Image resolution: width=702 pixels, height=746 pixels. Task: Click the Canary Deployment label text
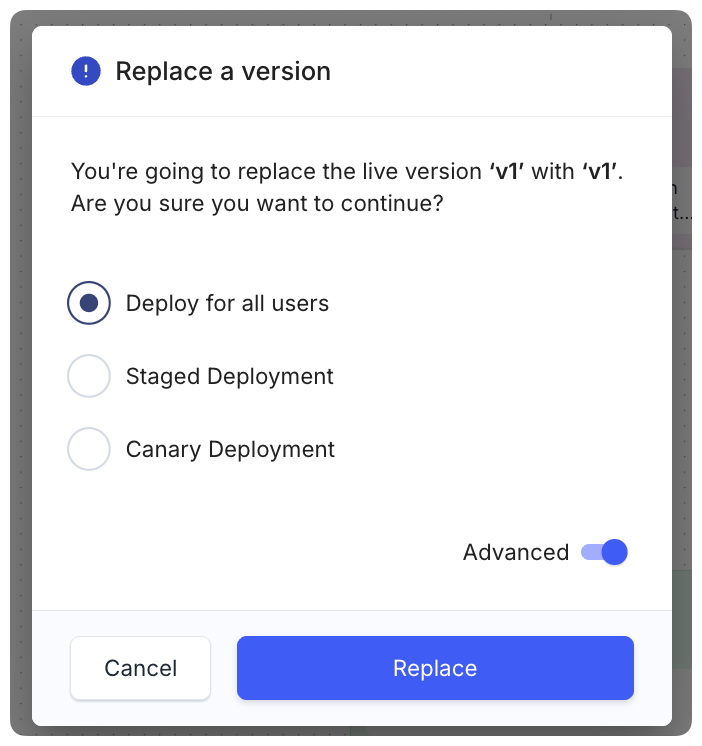click(230, 449)
